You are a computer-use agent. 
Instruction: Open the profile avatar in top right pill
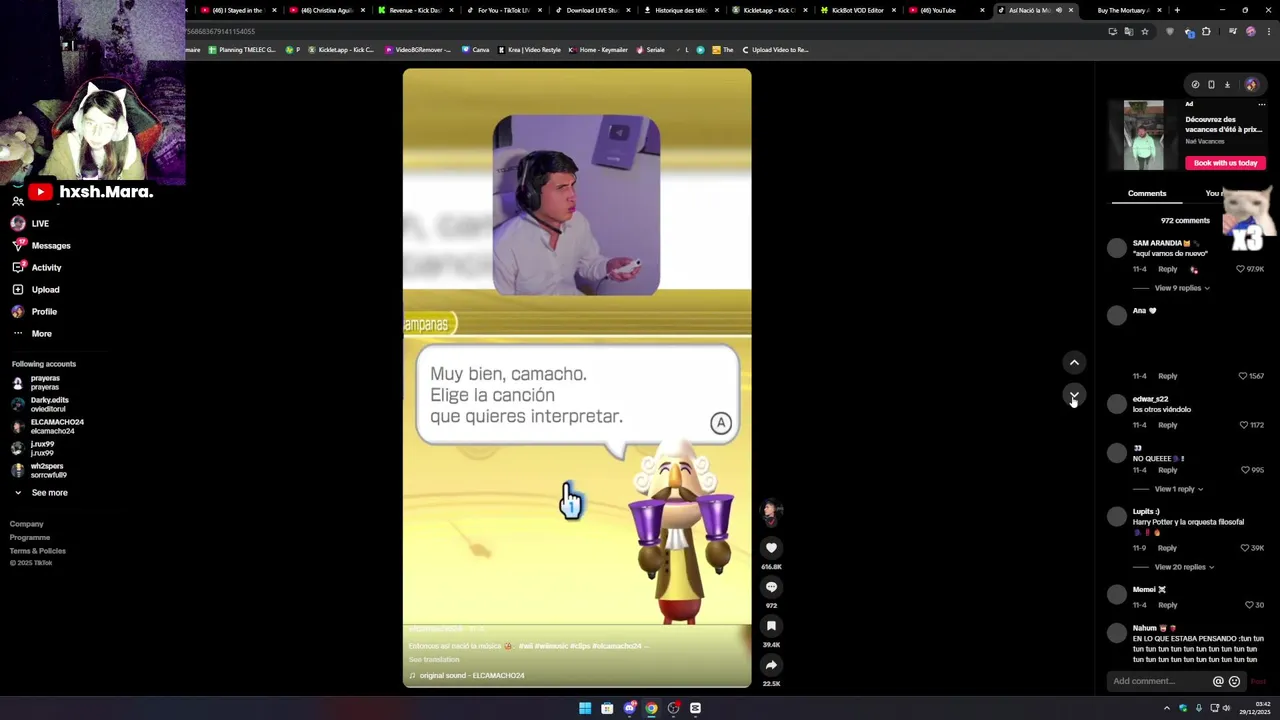pos(1250,85)
